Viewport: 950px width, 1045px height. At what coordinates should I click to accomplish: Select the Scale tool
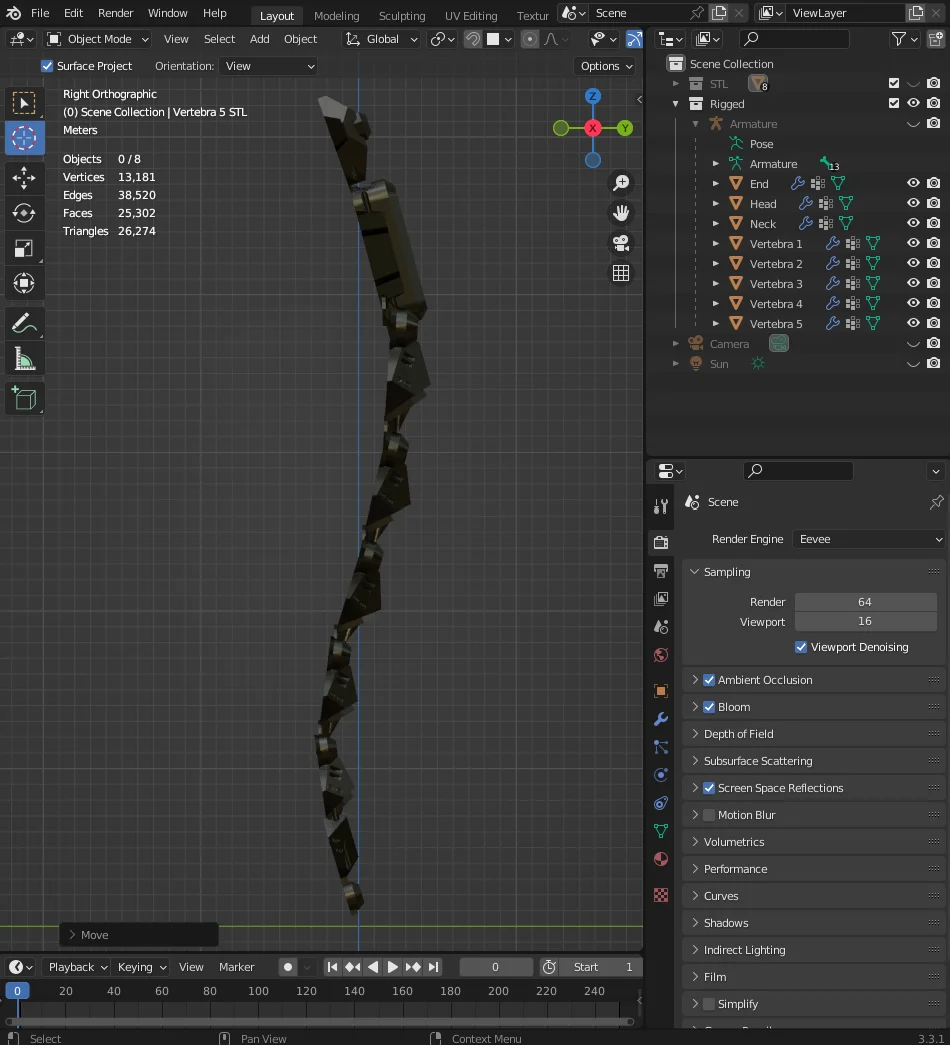tap(24, 248)
